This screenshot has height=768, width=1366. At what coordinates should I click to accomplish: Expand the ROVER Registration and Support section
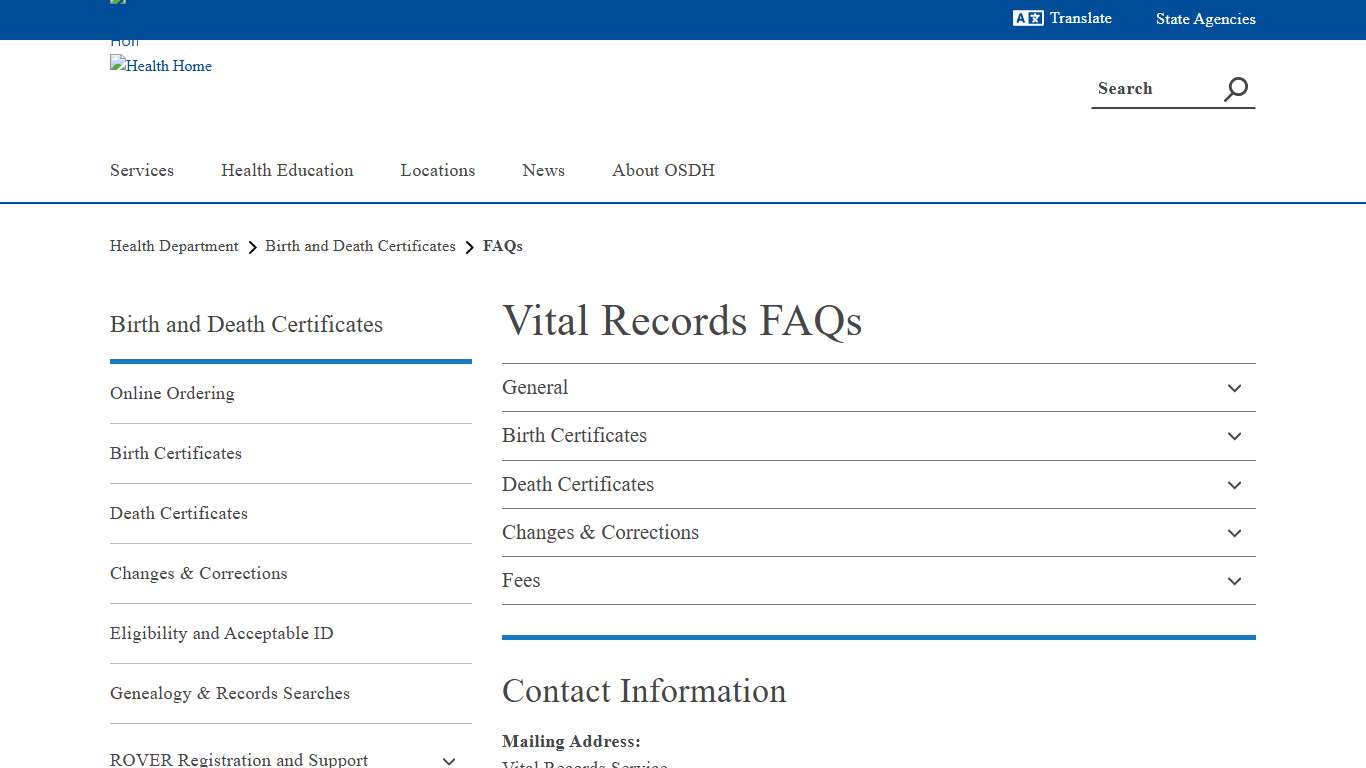click(449, 760)
